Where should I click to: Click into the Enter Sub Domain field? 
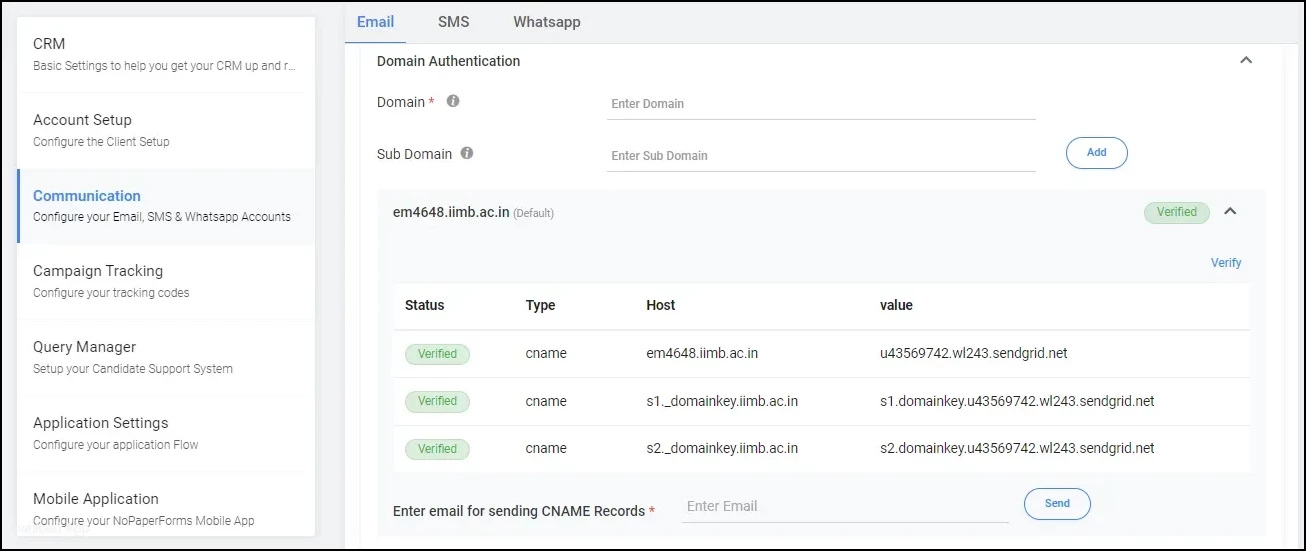pos(820,156)
